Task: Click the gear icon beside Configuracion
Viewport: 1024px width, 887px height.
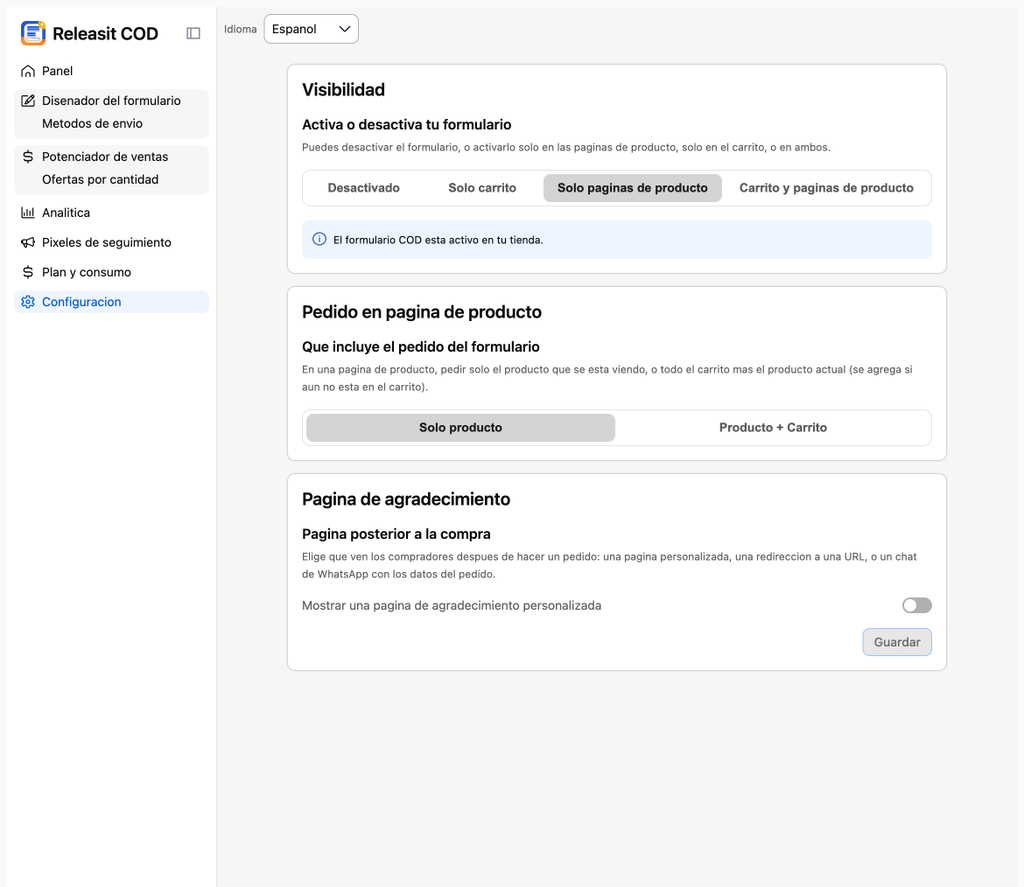Action: 28,302
